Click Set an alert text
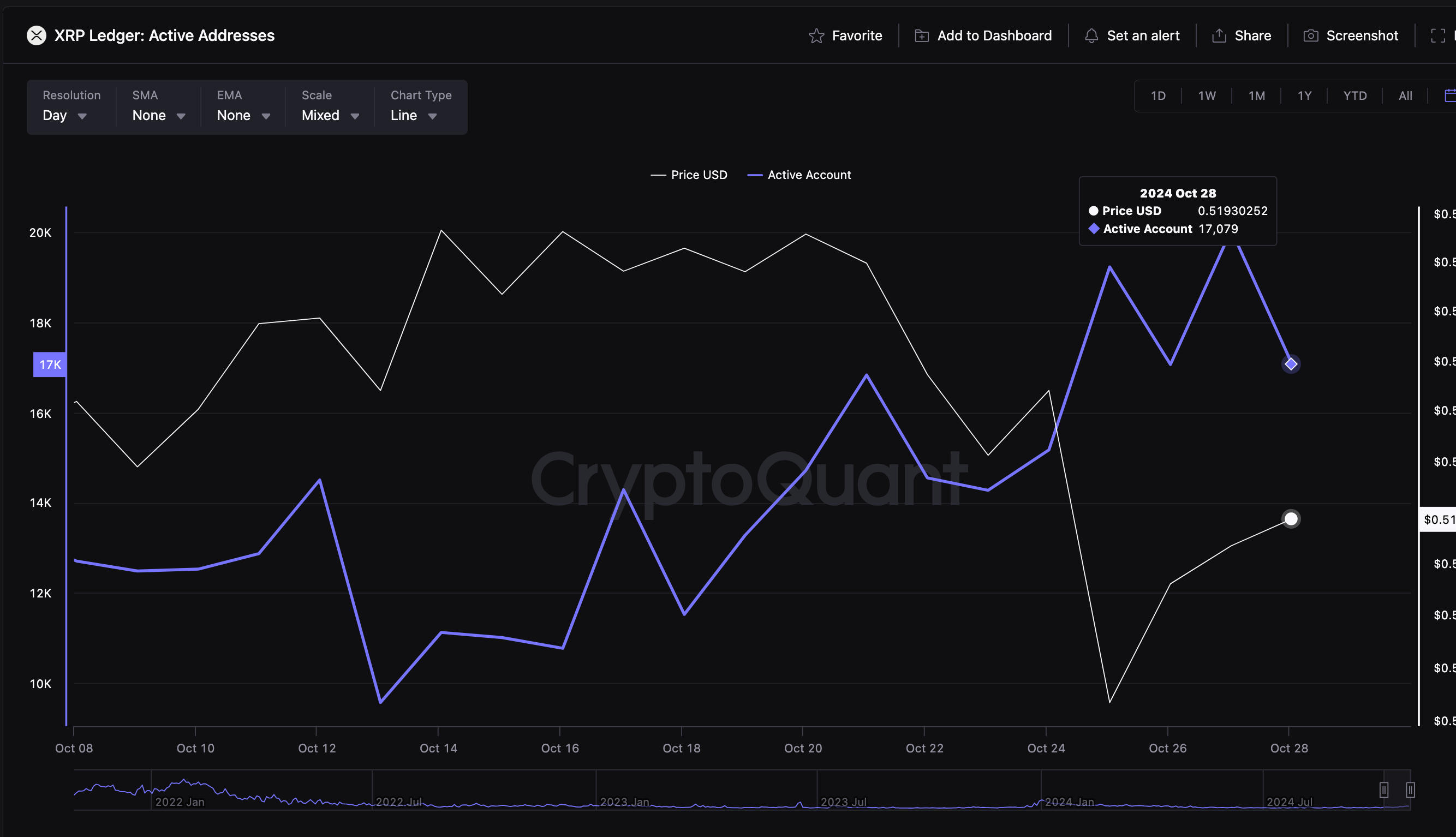Screen dimensions: 1456x837 pyautogui.click(x=1143, y=35)
